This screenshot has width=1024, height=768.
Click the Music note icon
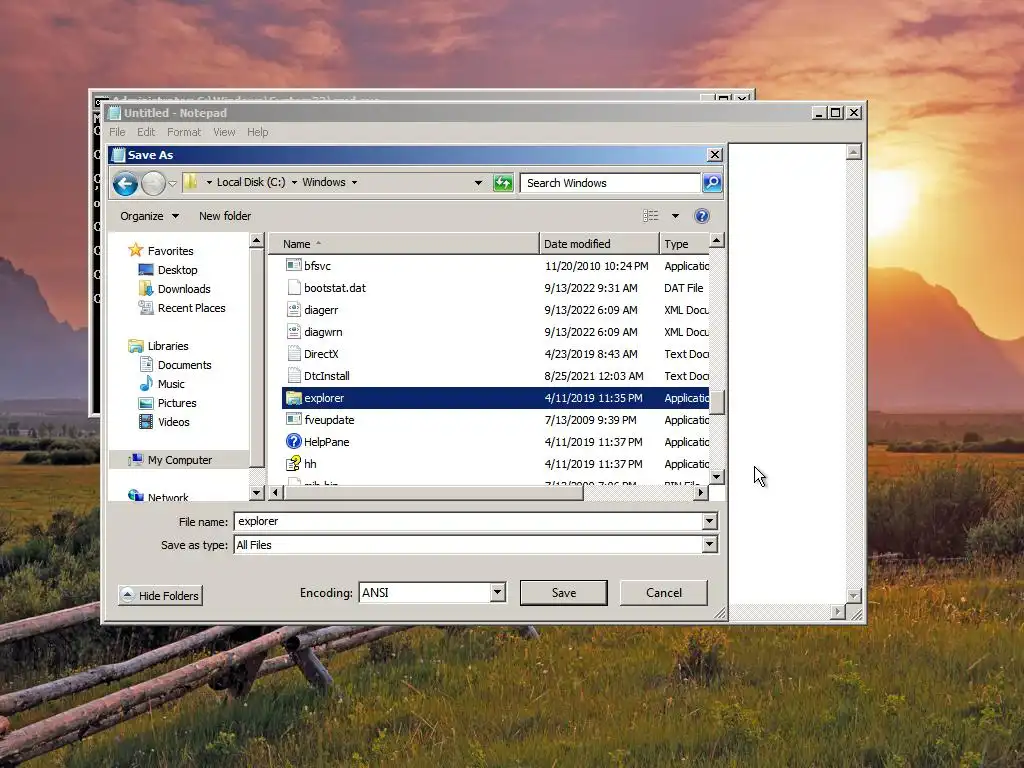[146, 383]
